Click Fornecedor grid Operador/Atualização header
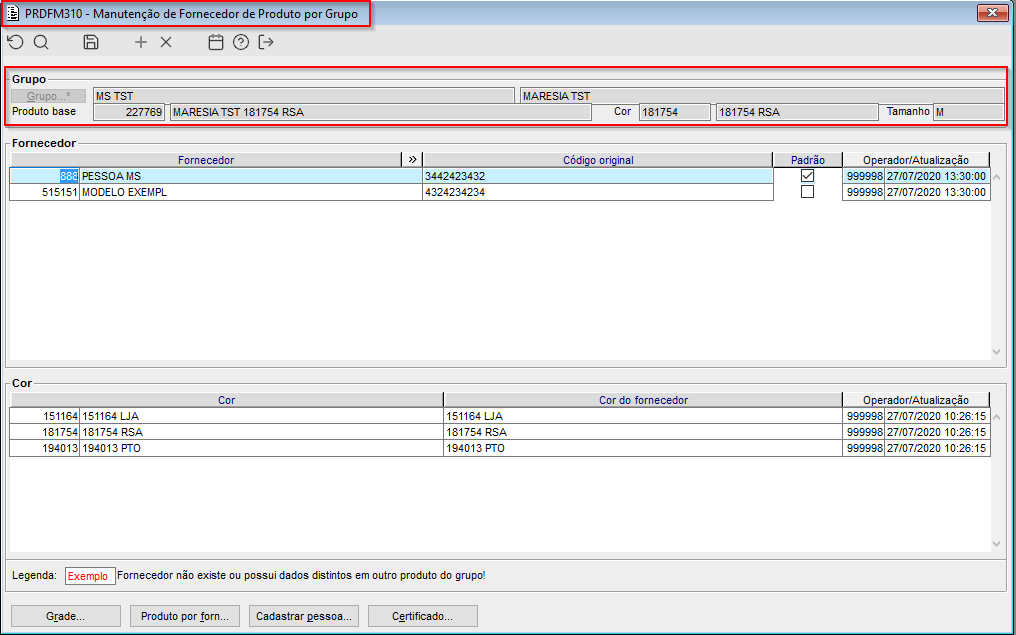The width and height of the screenshot is (1016, 635). (x=916, y=159)
